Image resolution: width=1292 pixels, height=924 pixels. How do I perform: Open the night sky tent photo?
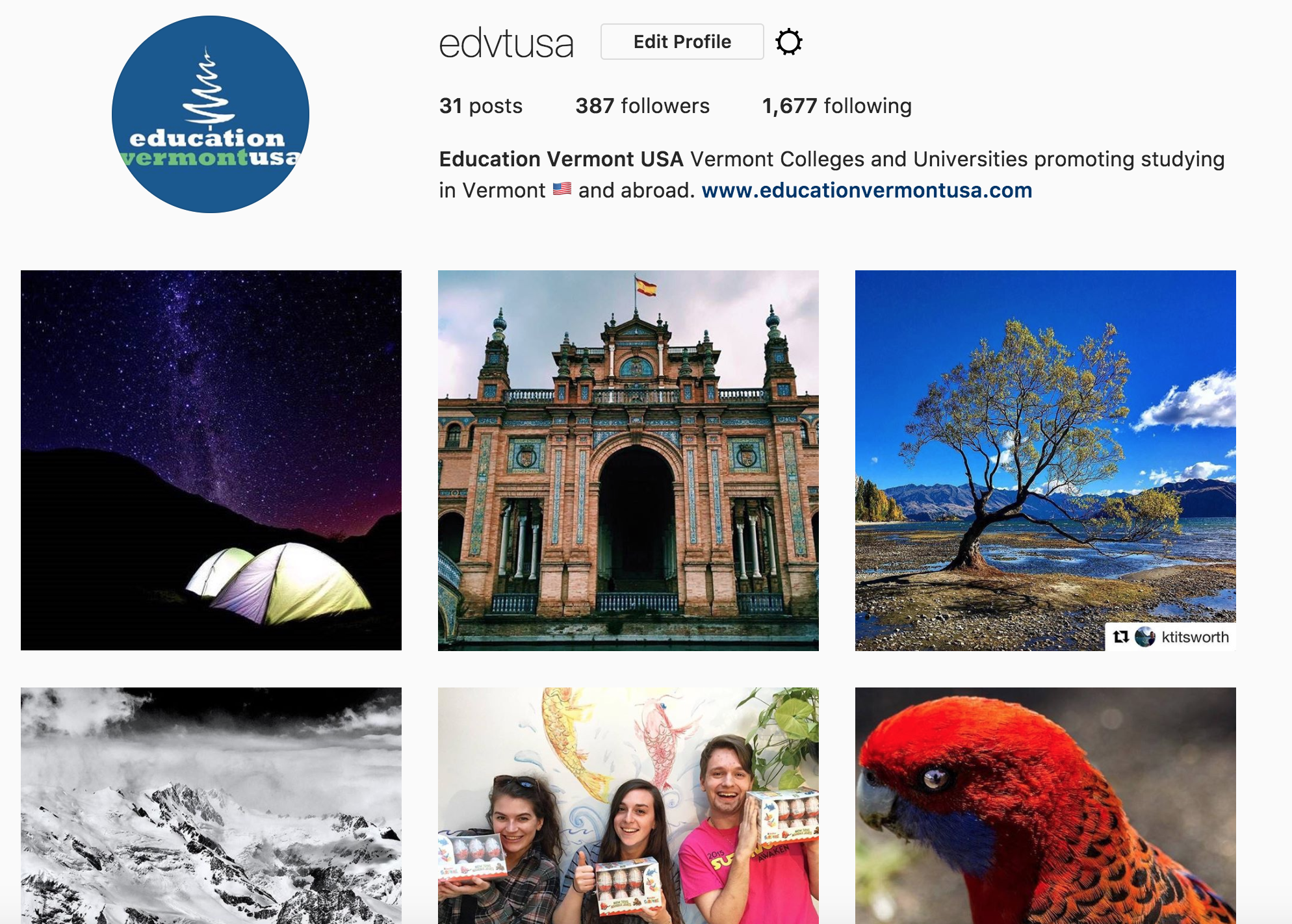[x=211, y=460]
